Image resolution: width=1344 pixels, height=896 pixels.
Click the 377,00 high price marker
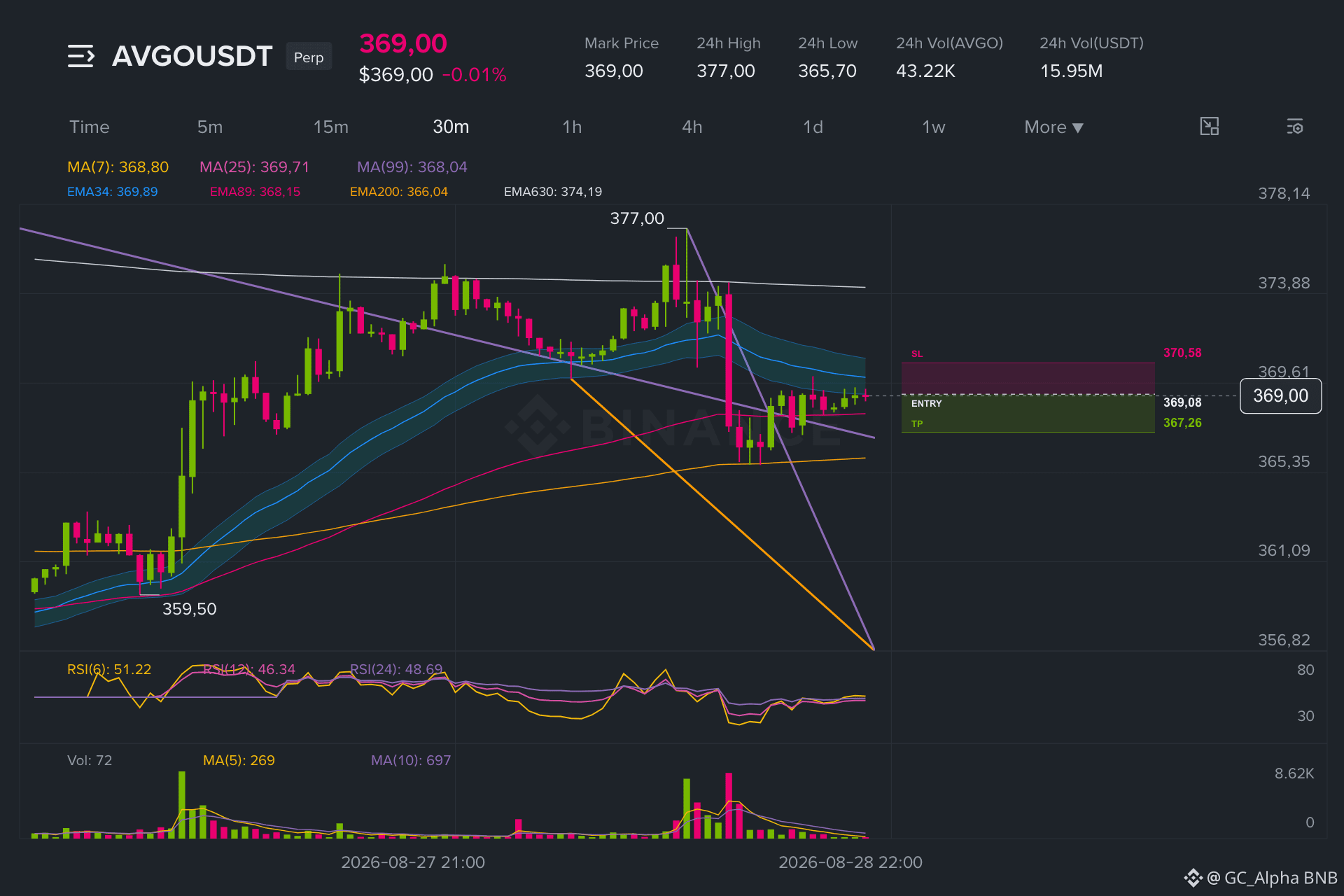tap(637, 218)
